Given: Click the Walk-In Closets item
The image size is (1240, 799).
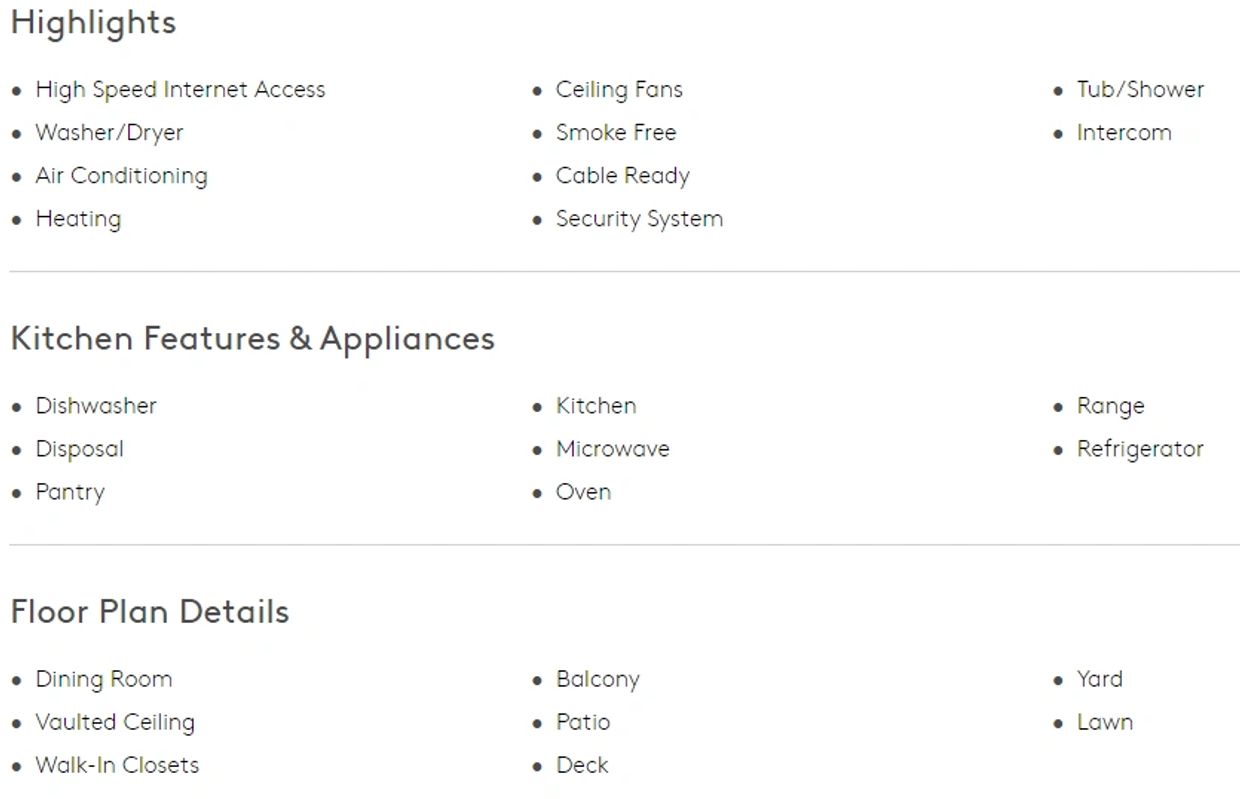Looking at the screenshot, I should pyautogui.click(x=117, y=765).
